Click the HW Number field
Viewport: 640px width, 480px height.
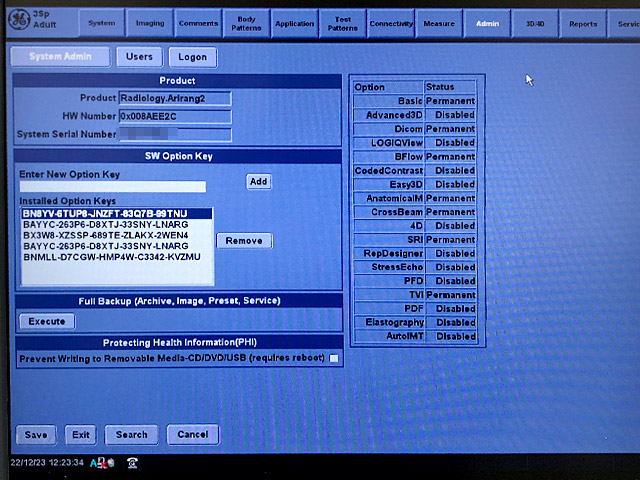[x=175, y=116]
